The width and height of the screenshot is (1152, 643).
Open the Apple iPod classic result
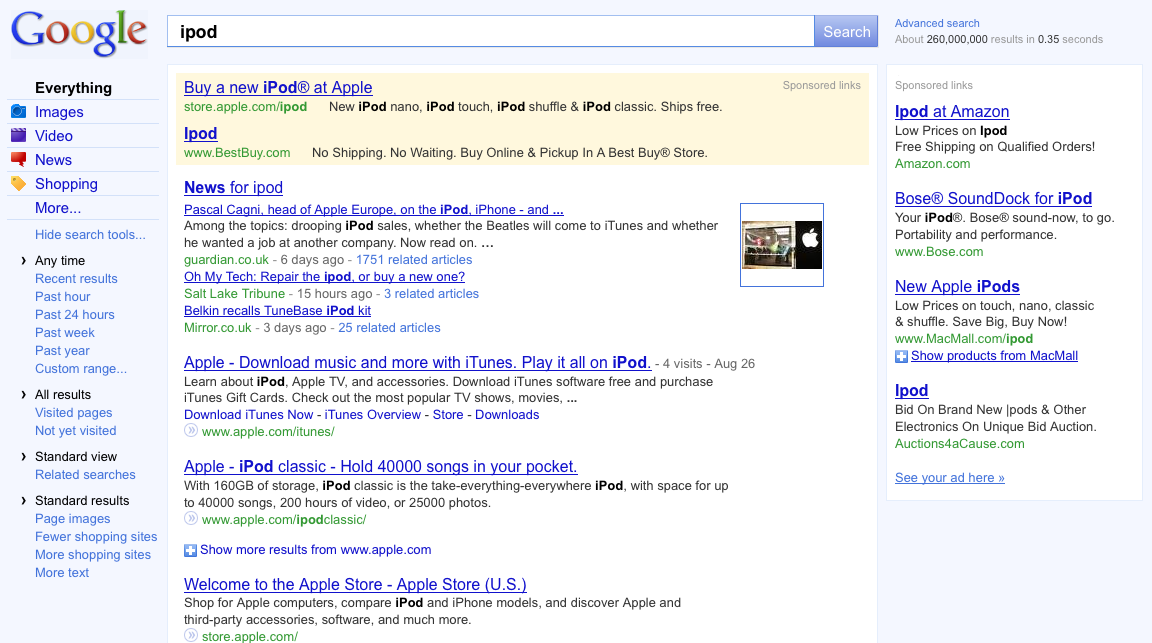381,467
